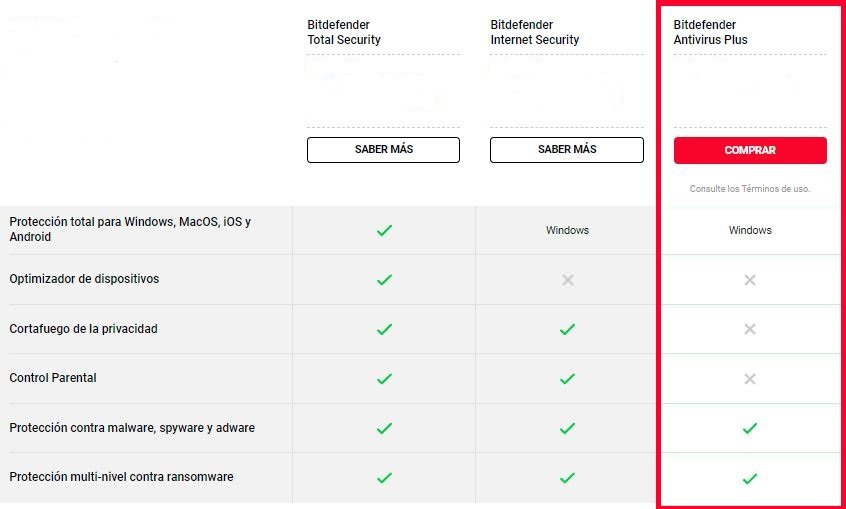Click Total Security checkmark for Optimizador de dispositivos
Viewport: 846px width, 509px height.
coord(384,280)
